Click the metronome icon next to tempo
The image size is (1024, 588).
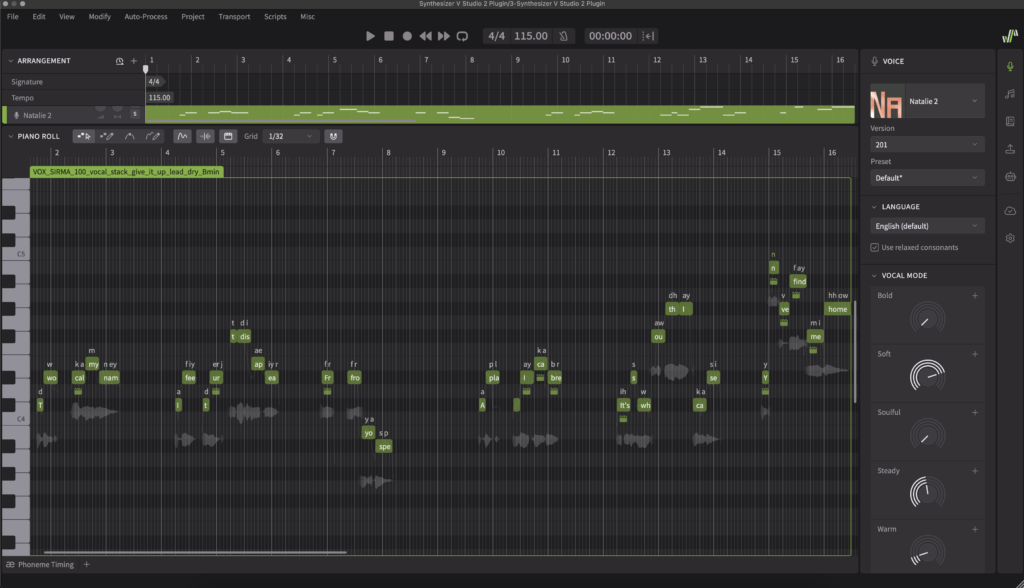[x=565, y=36]
